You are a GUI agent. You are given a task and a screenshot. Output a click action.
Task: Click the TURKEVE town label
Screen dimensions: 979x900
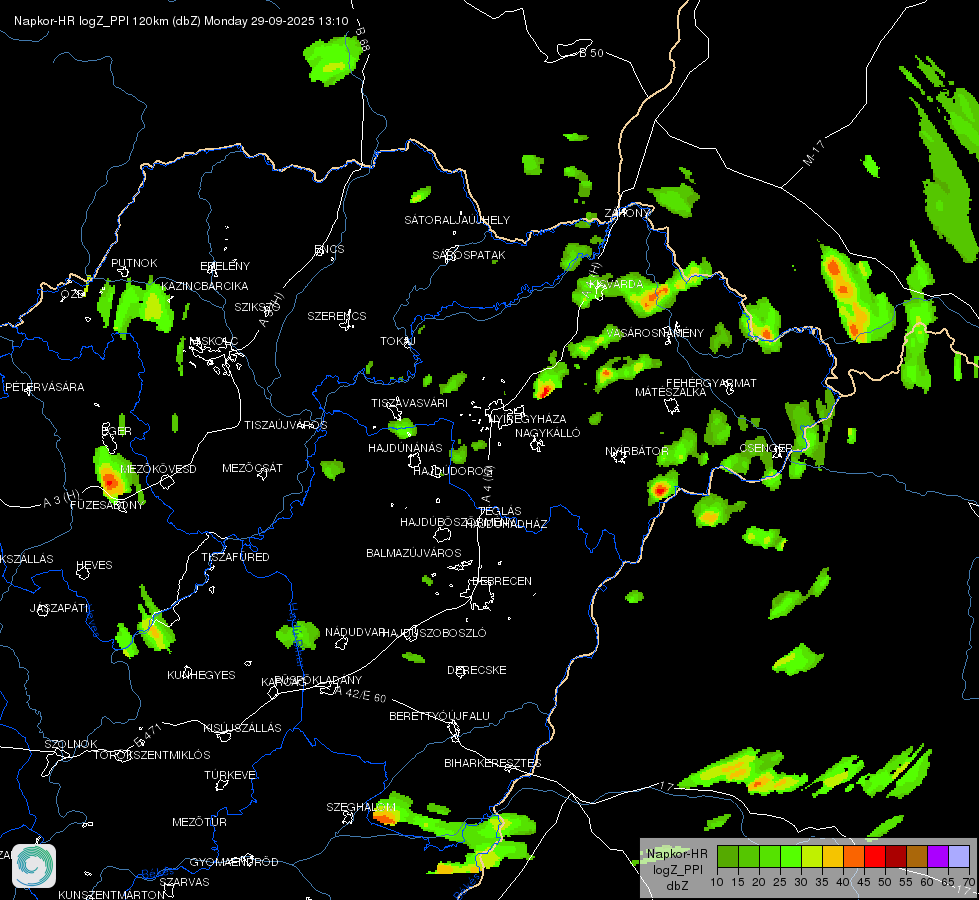coord(230,775)
